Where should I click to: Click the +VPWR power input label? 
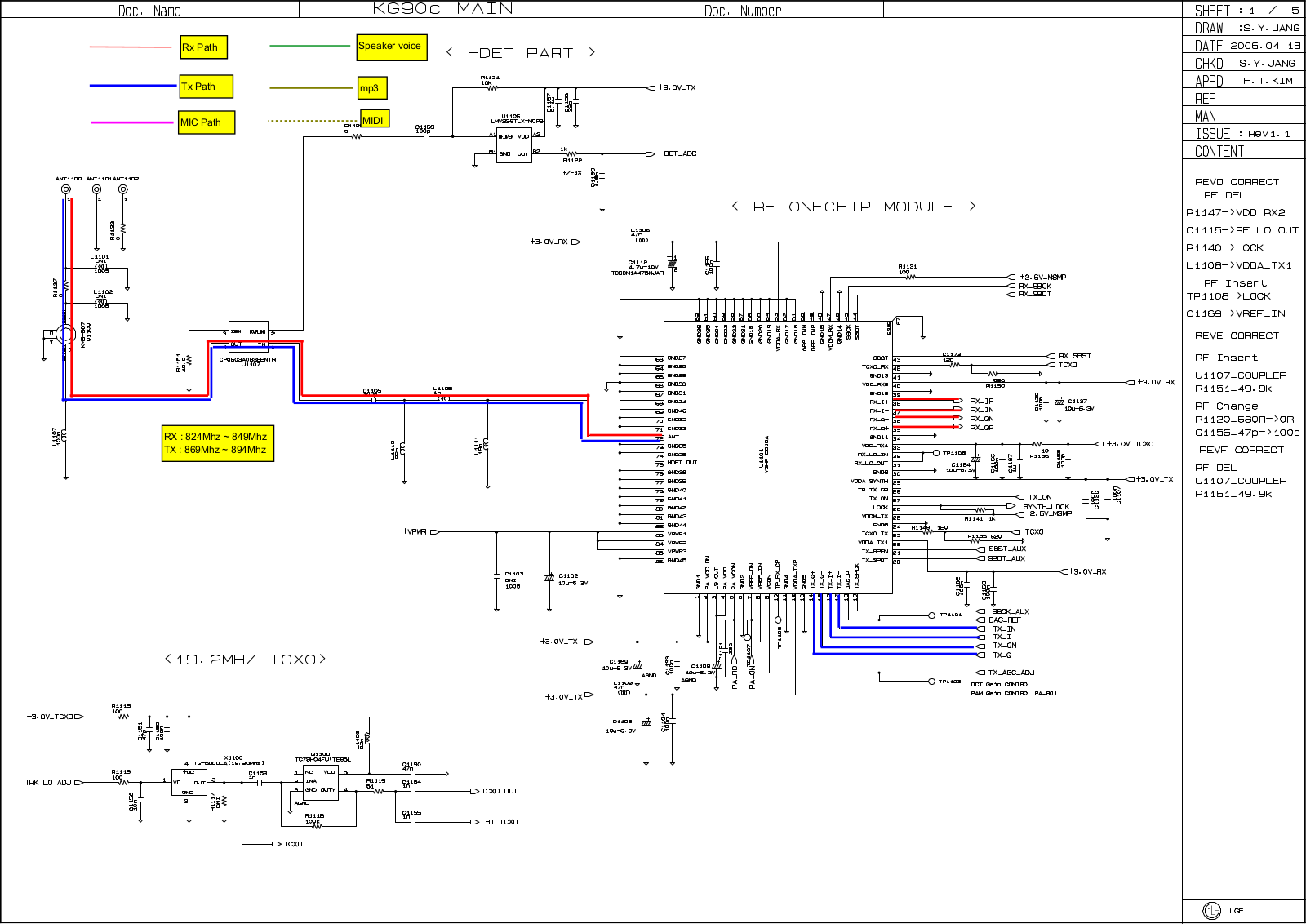[x=415, y=531]
